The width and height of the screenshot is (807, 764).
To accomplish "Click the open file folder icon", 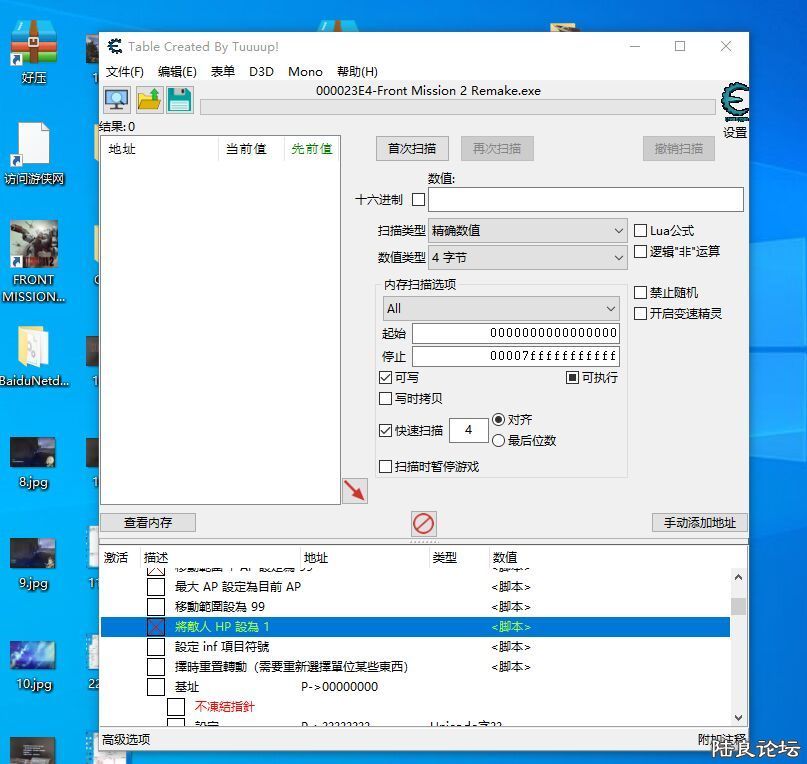I will (149, 100).
